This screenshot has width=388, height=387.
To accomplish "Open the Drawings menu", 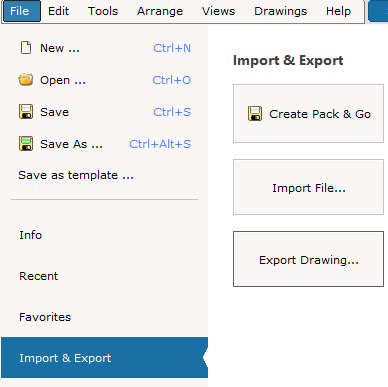I will (281, 11).
